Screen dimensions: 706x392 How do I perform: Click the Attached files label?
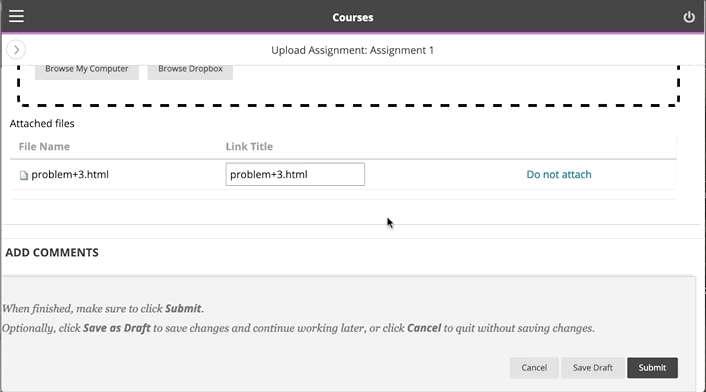42,123
